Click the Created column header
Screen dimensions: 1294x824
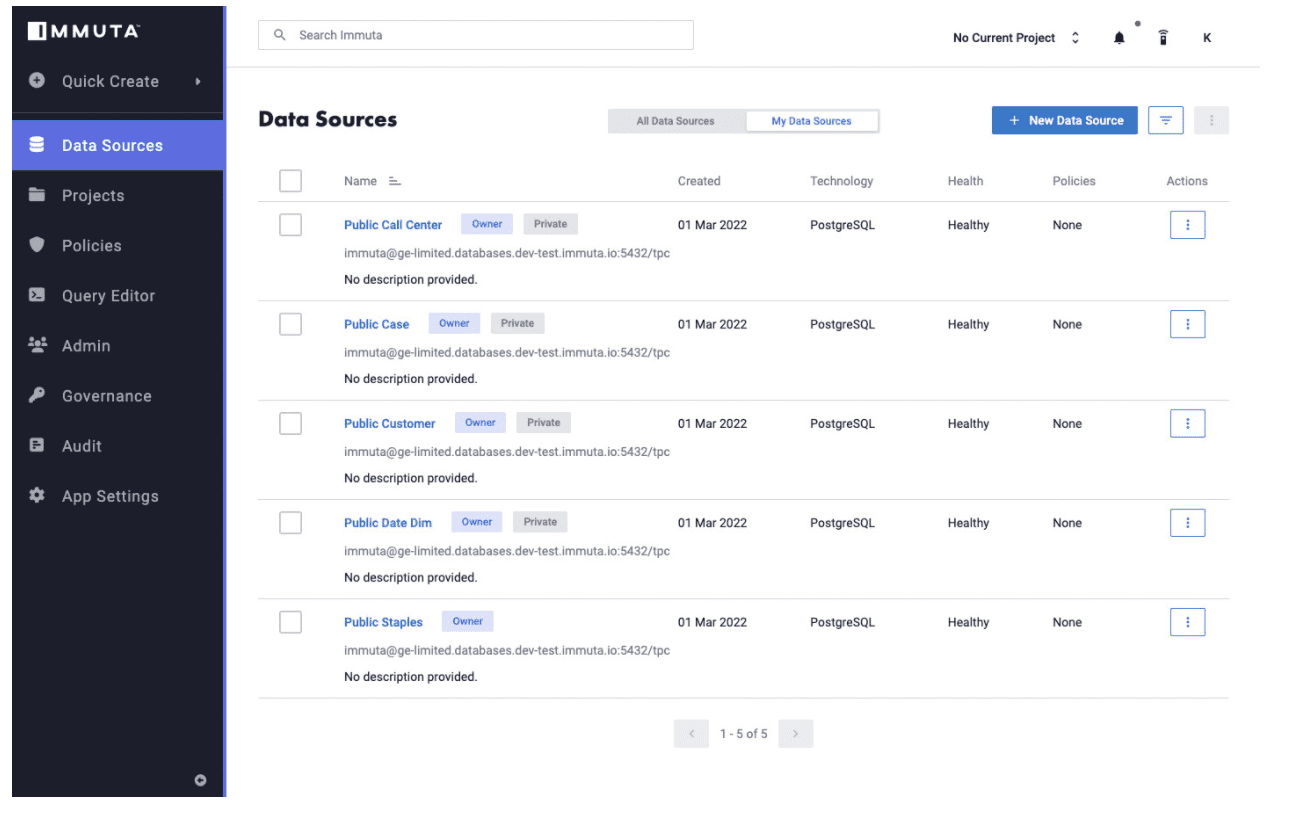(x=699, y=181)
